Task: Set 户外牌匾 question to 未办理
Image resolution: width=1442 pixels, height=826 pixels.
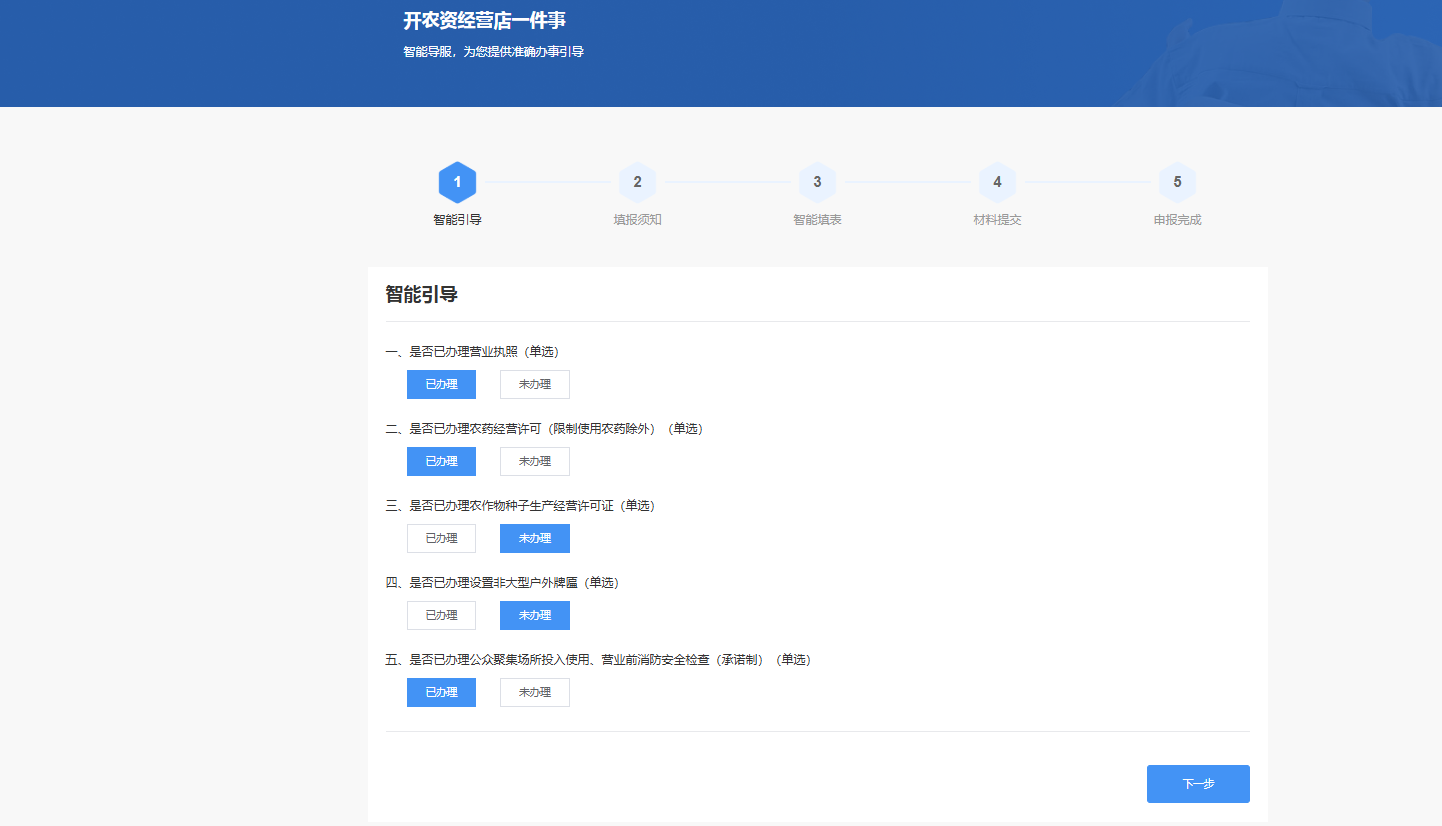Action: coord(534,616)
